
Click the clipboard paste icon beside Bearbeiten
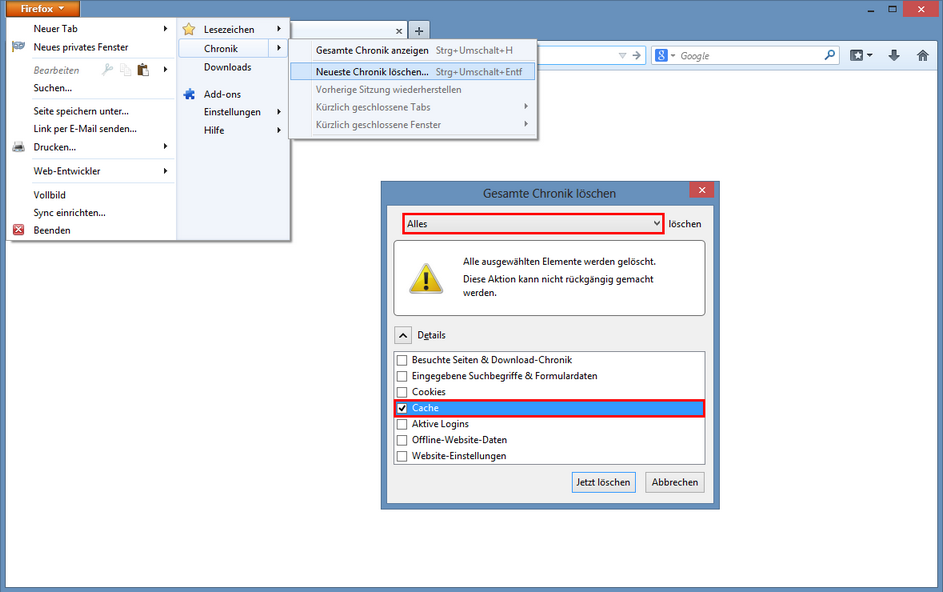pos(143,69)
